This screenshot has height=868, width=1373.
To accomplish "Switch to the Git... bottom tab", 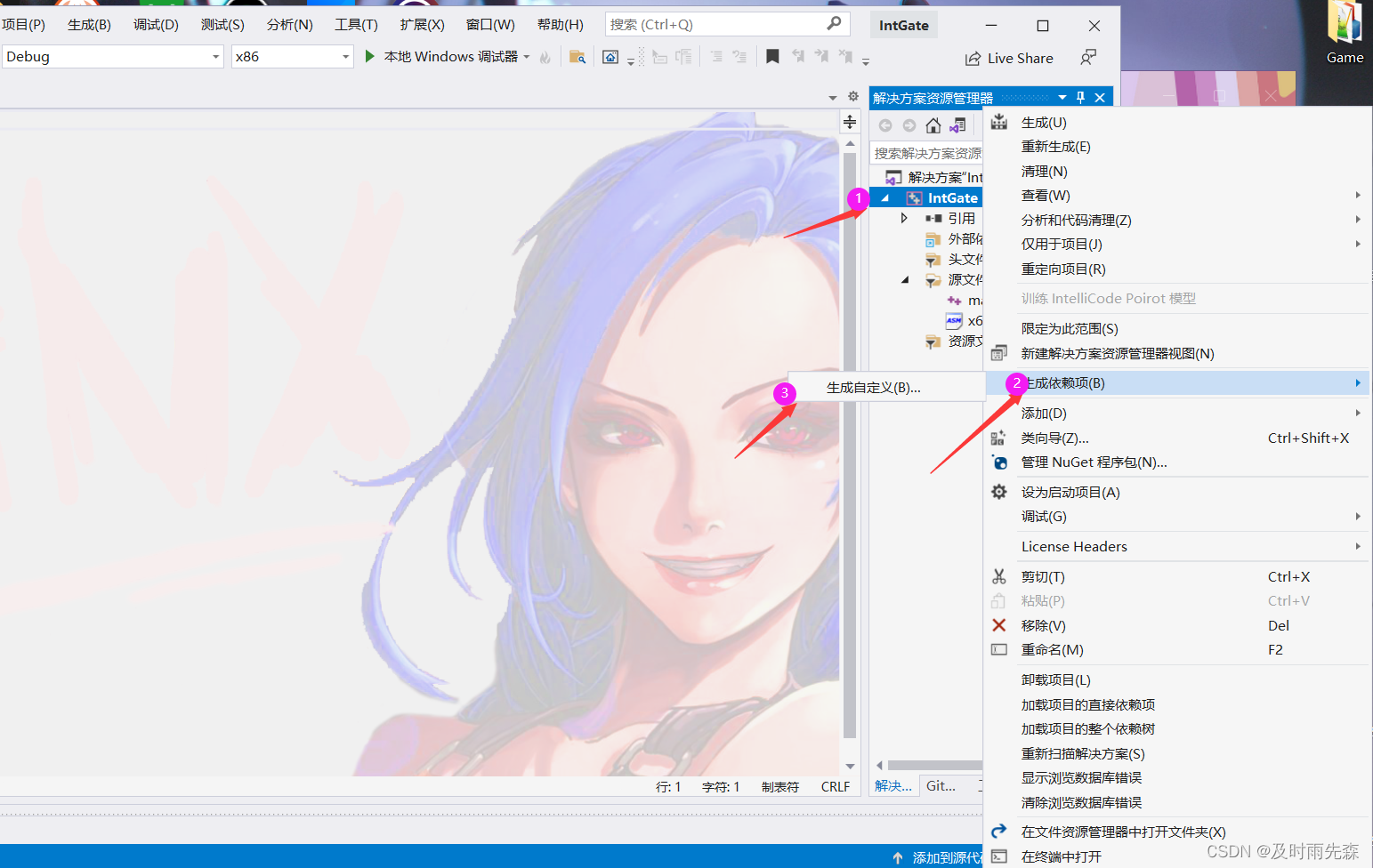I will tap(941, 786).
